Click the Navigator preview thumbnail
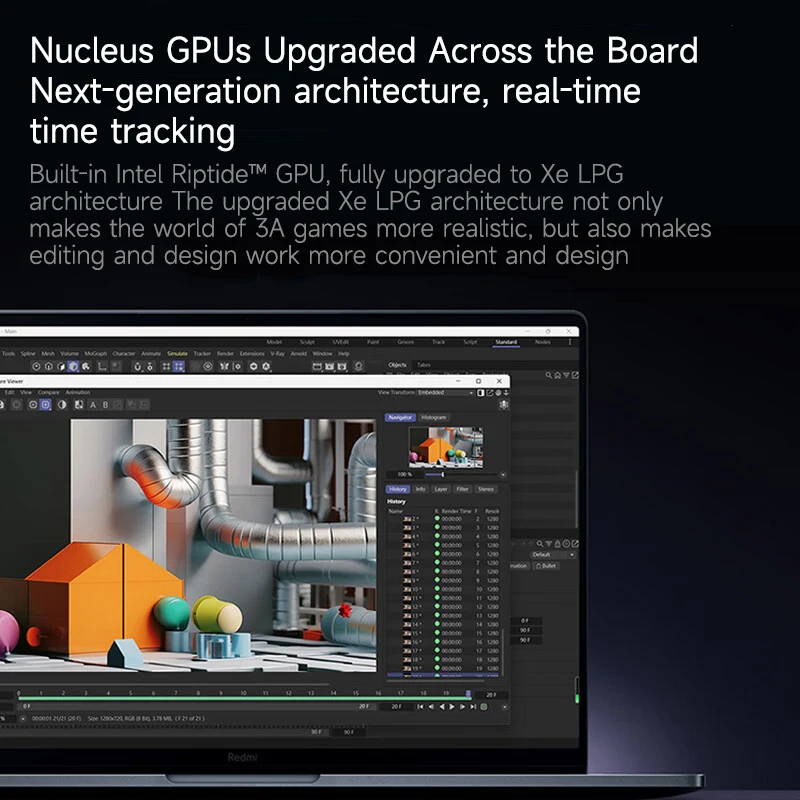800x800 pixels. point(446,447)
